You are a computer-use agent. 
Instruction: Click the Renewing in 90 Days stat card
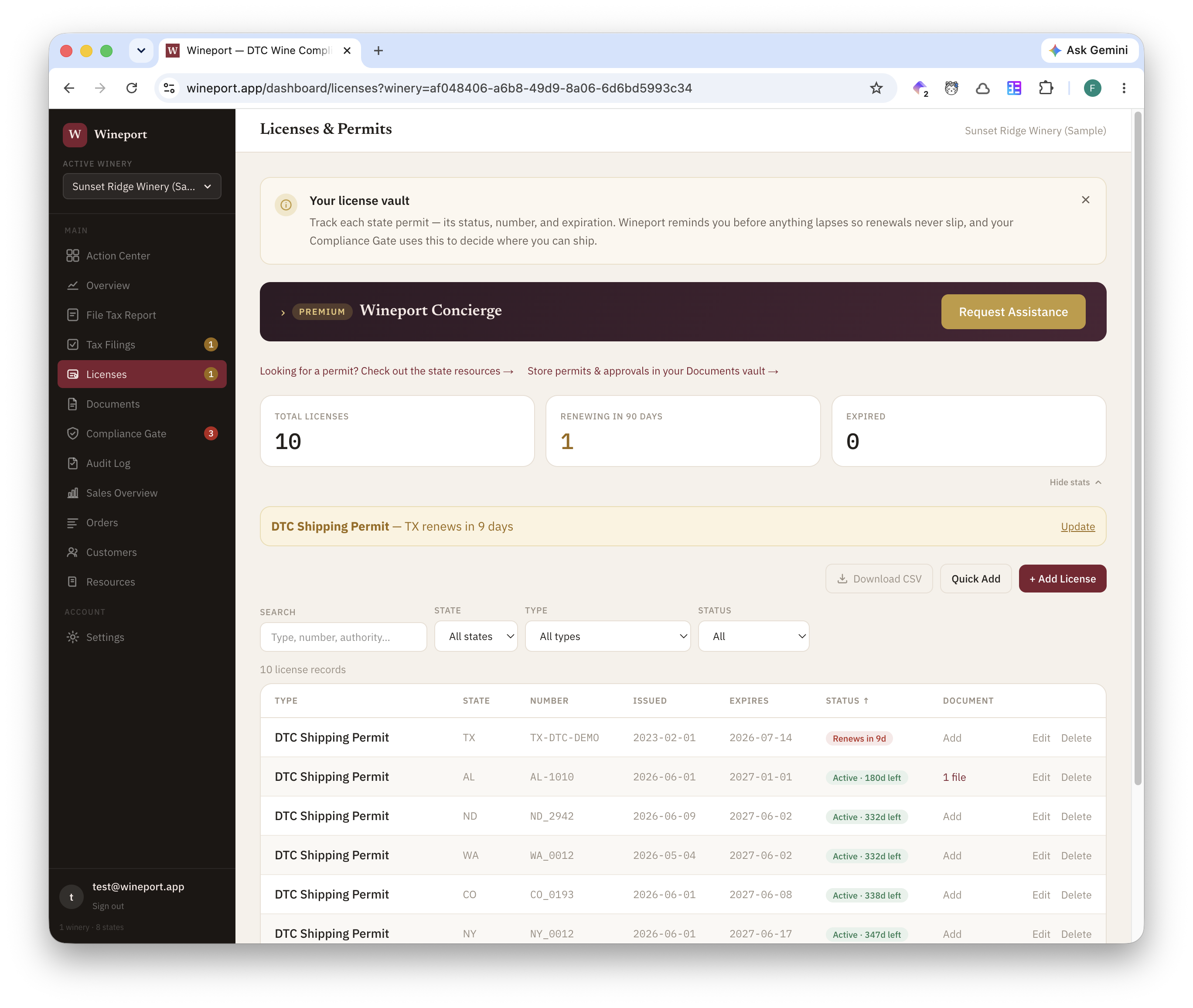tap(683, 431)
